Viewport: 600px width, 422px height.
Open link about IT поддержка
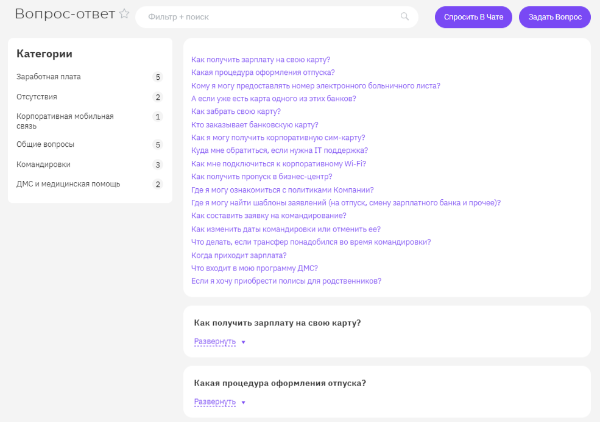pyautogui.click(x=279, y=150)
